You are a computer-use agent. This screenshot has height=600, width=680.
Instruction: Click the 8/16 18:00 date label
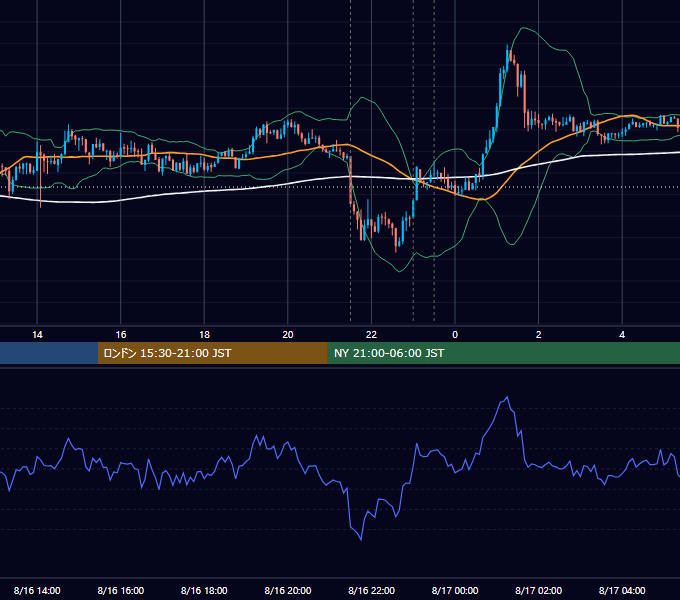tap(204, 590)
